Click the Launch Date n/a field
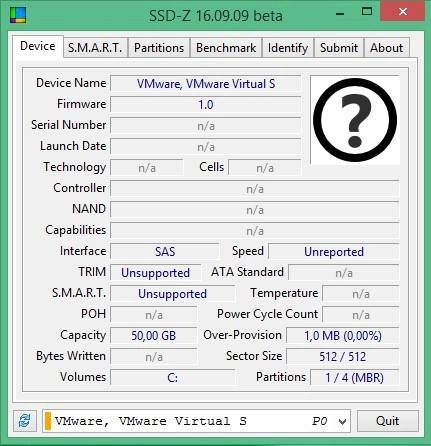This screenshot has height=446, width=431. (x=206, y=147)
